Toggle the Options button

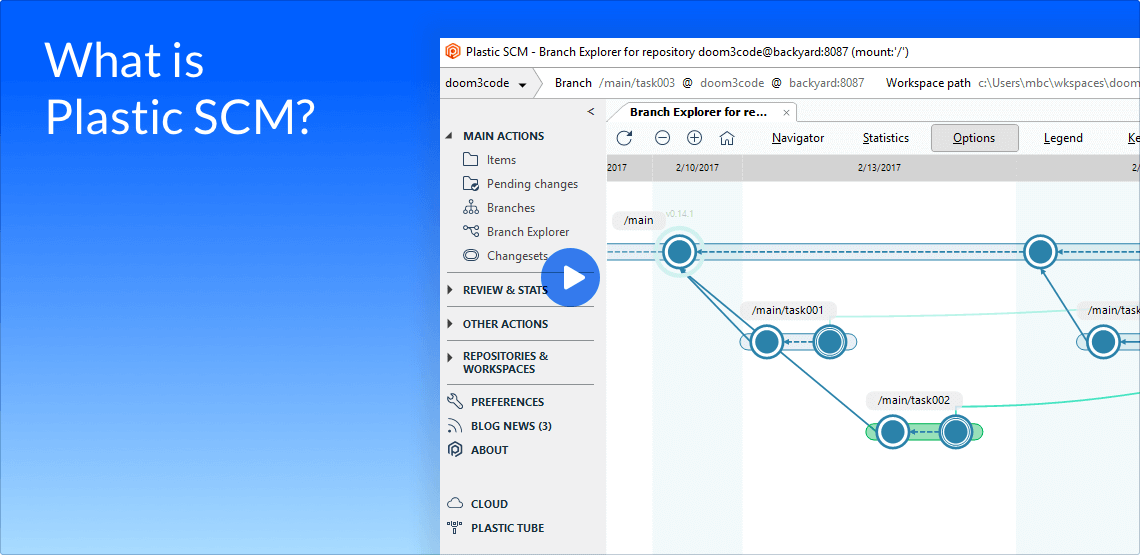[x=974, y=138]
